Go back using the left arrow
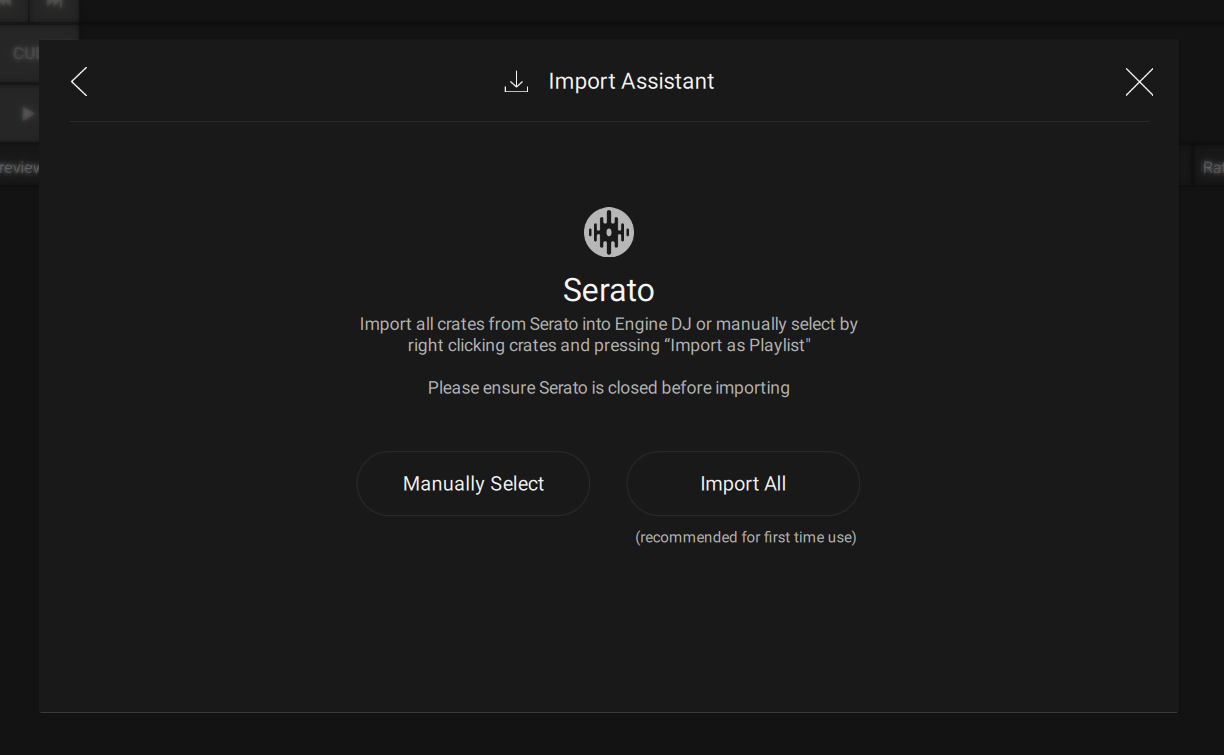Image resolution: width=1224 pixels, height=755 pixels. 80,82
